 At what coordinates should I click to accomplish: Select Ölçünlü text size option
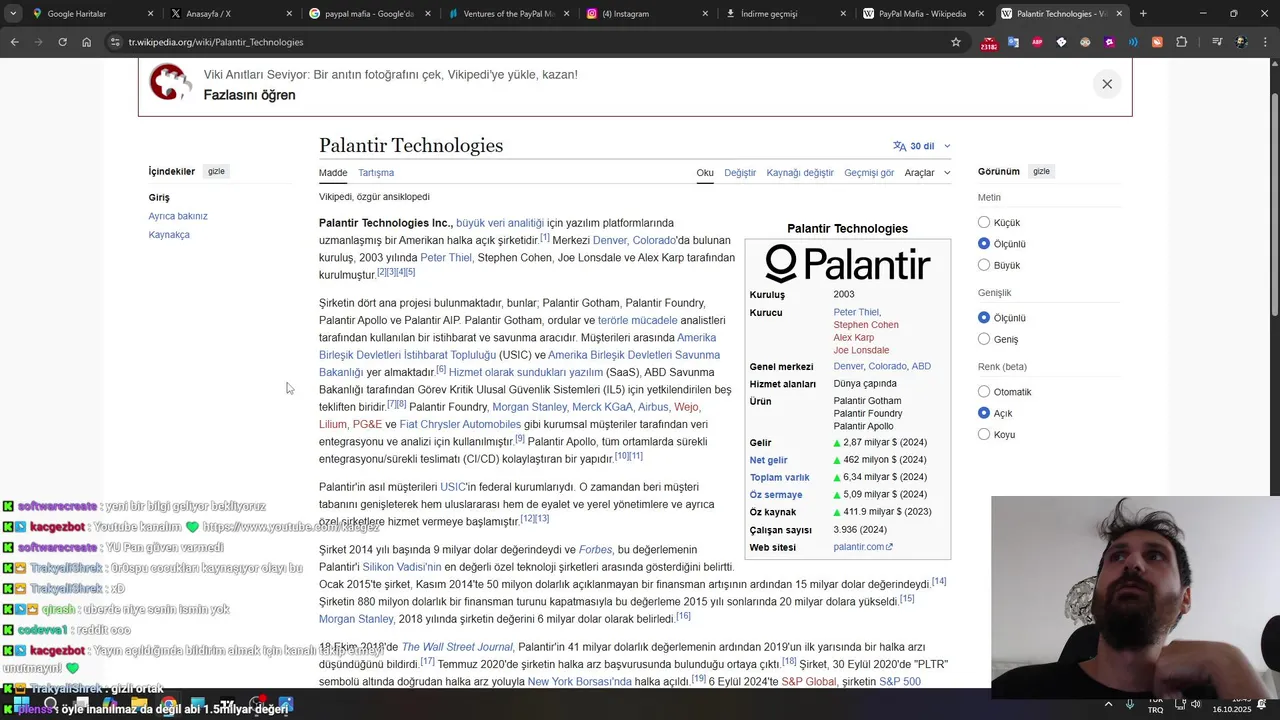coord(984,243)
